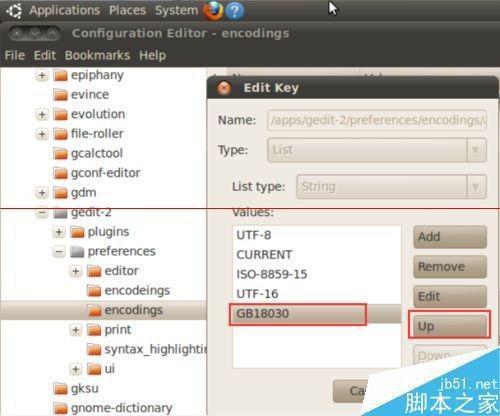Viewport: 500px width, 416px height.
Task: Click the Add button
Action: click(x=450, y=237)
